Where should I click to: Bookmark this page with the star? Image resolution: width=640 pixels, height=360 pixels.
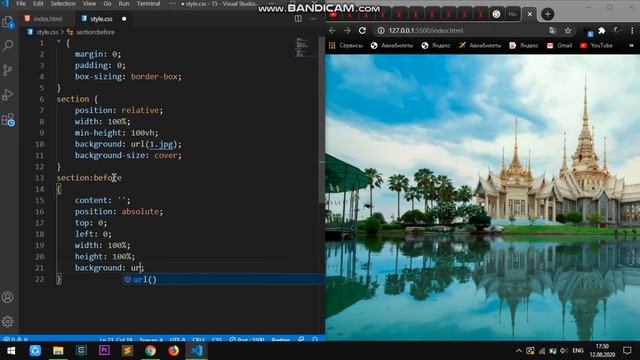tap(568, 31)
